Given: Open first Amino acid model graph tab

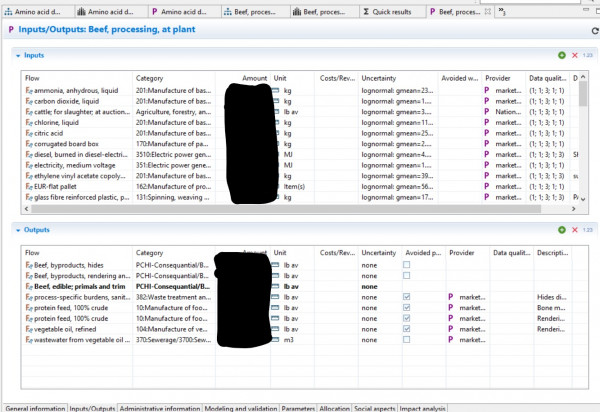Looking at the screenshot, I should coord(38,12).
